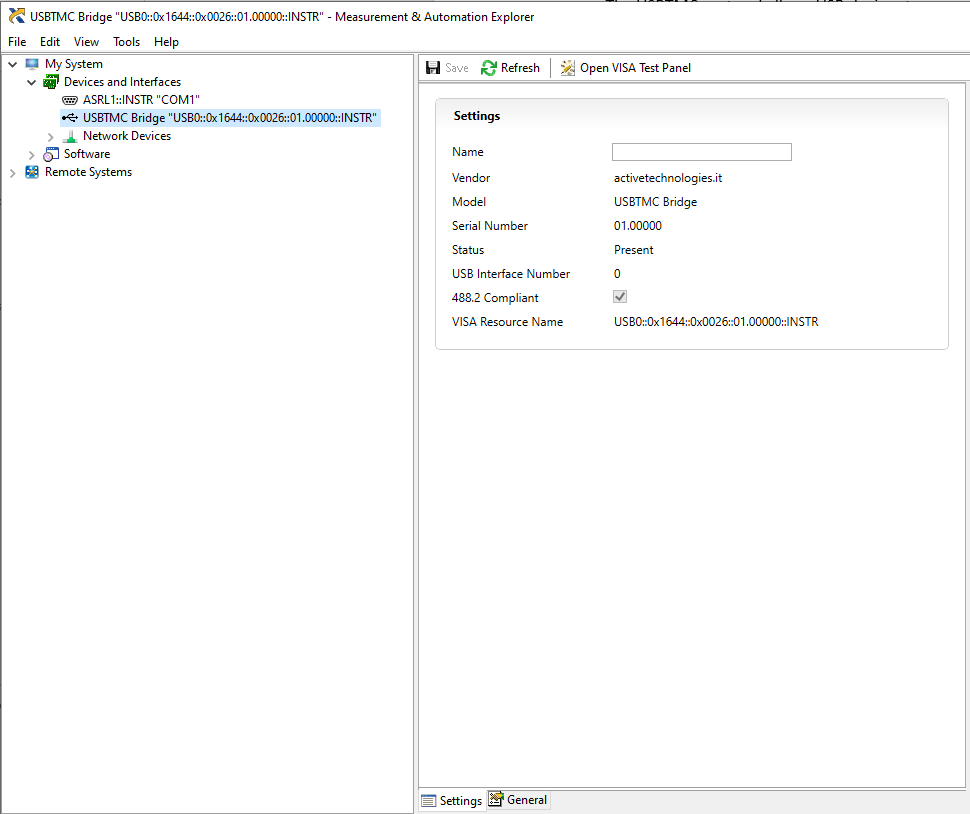
Task: Open the View menu
Action: (x=87, y=41)
